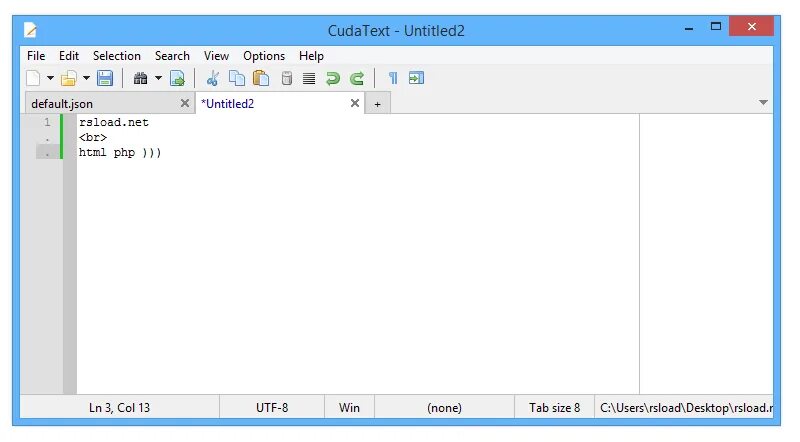The height and width of the screenshot is (442, 800).
Task: Select all text with lines icon
Action: click(309, 79)
